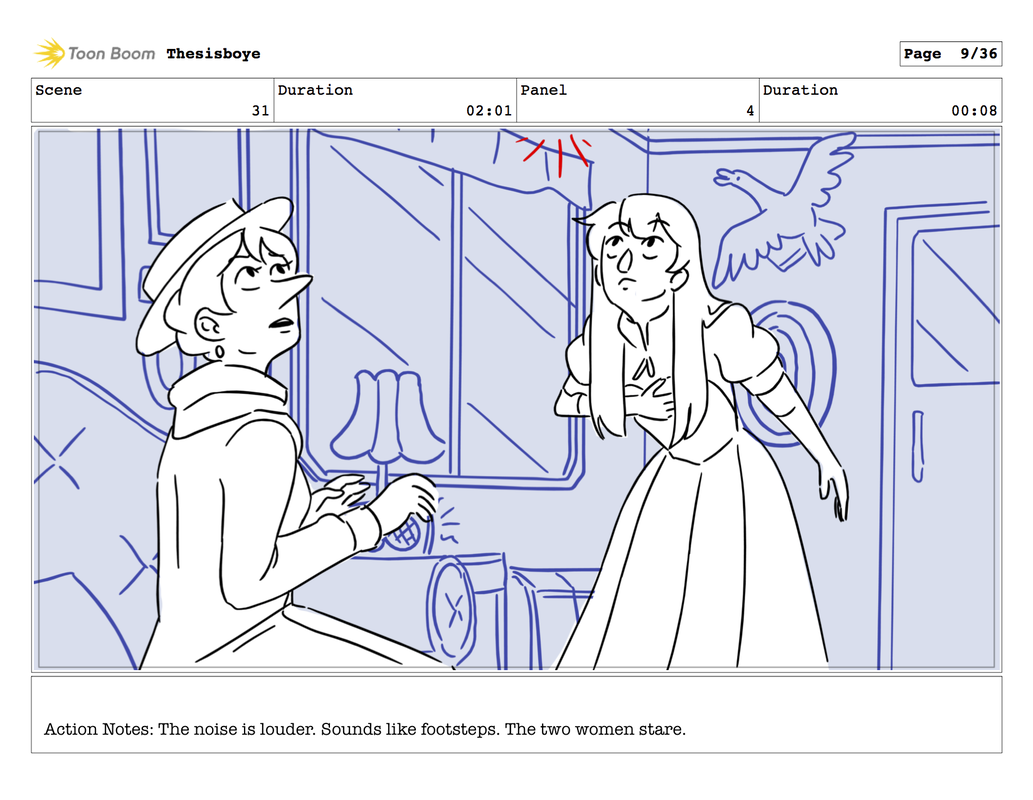Click the storyboard panel drawing
This screenshot has width=1033, height=800.
coord(516,399)
